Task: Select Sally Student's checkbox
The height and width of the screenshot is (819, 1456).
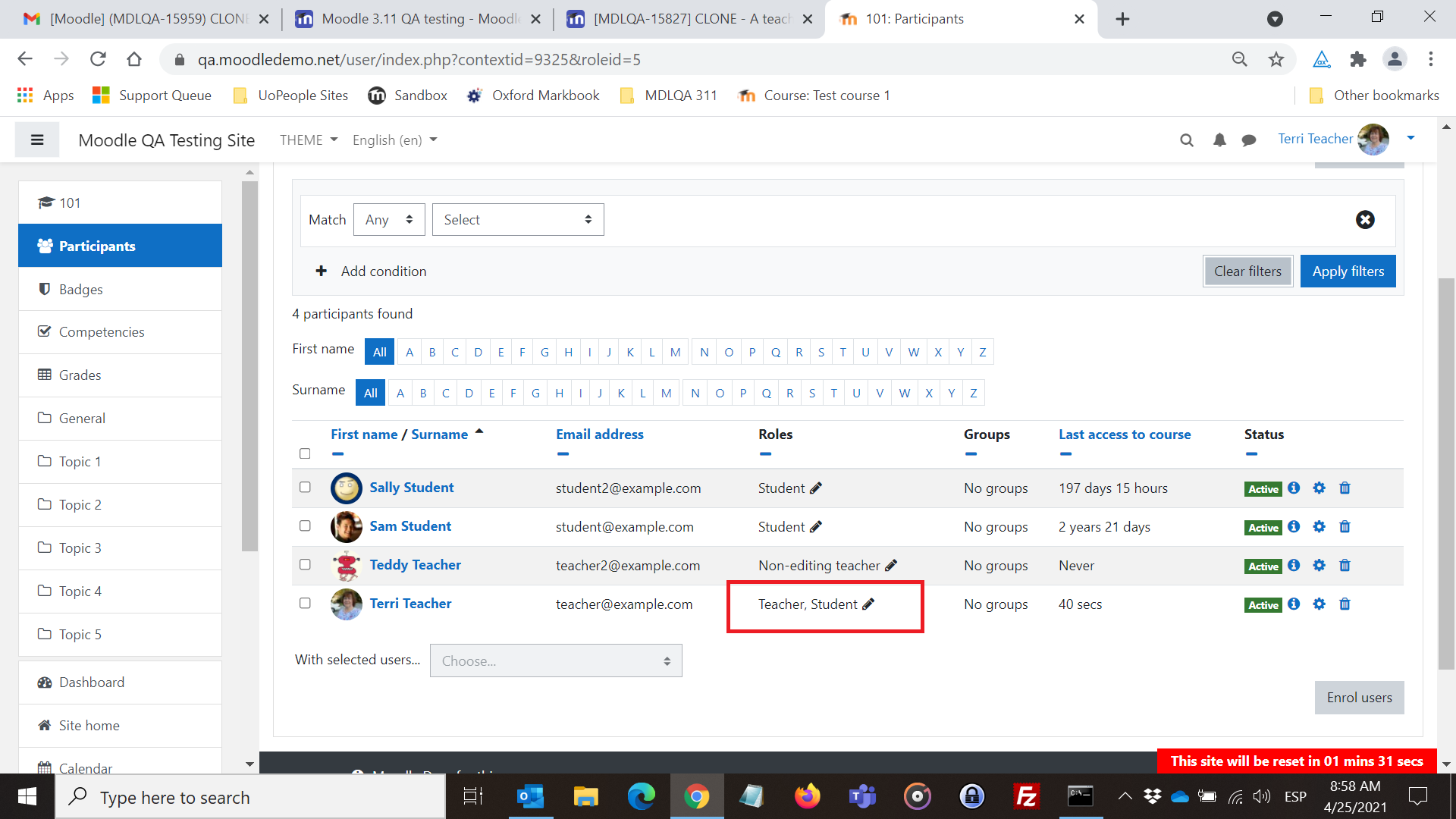Action: point(305,488)
